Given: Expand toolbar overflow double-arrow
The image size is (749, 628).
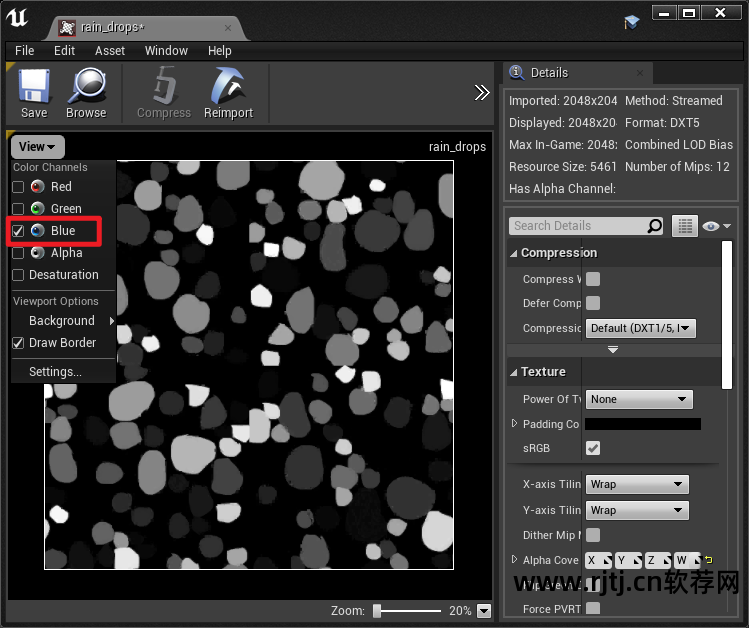Looking at the screenshot, I should pyautogui.click(x=482, y=92).
